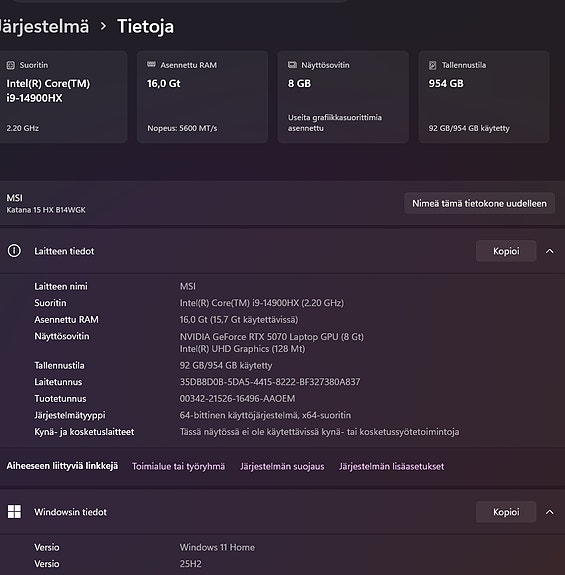Click Nimeä tämä tietokone uudelleen button
Viewport: 565px width, 575px height.
(x=479, y=204)
